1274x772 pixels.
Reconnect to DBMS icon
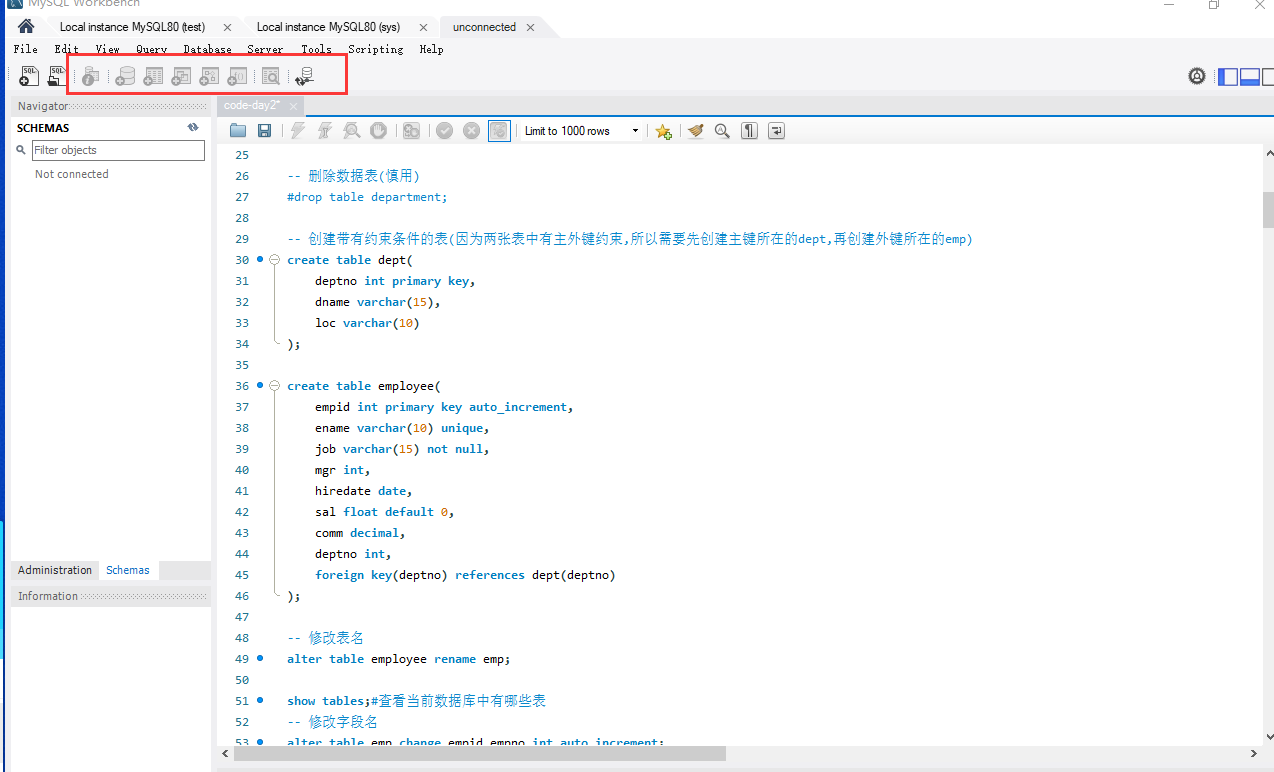[305, 76]
